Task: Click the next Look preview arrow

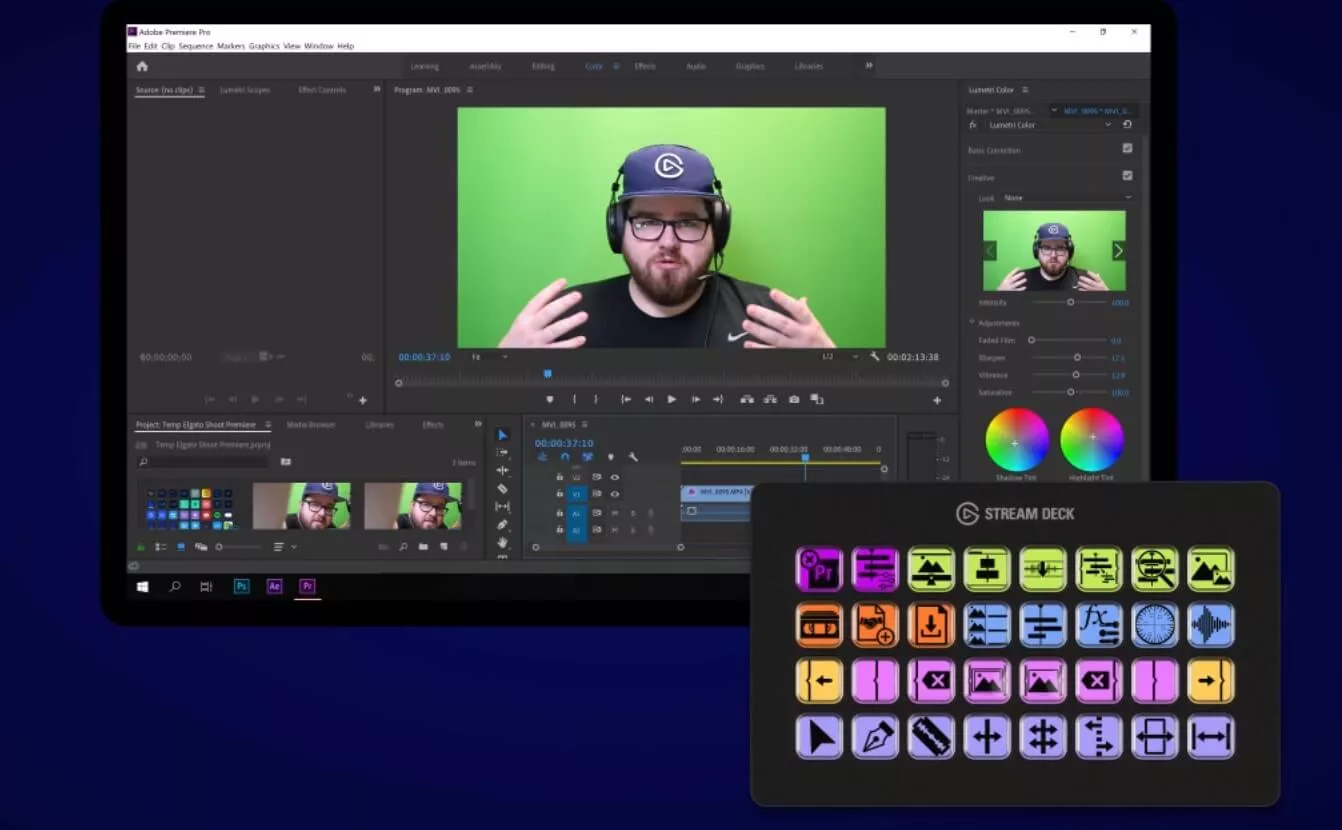Action: pyautogui.click(x=1118, y=251)
